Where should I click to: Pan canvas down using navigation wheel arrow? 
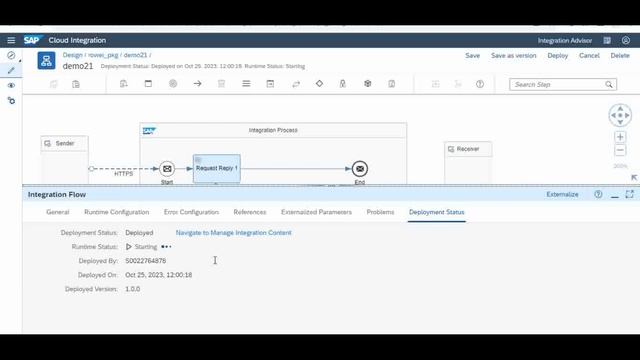click(x=620, y=122)
